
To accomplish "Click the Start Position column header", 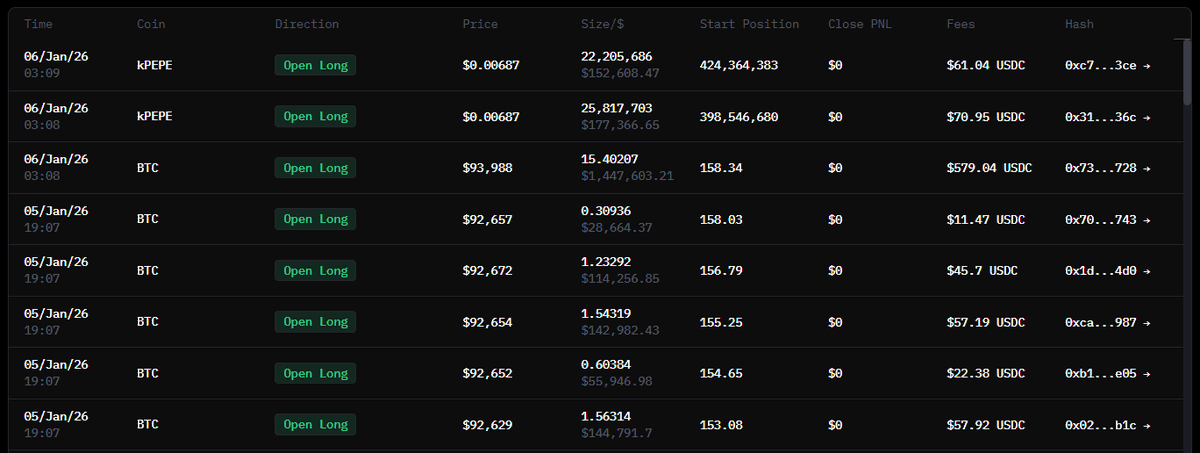I will pyautogui.click(x=749, y=24).
